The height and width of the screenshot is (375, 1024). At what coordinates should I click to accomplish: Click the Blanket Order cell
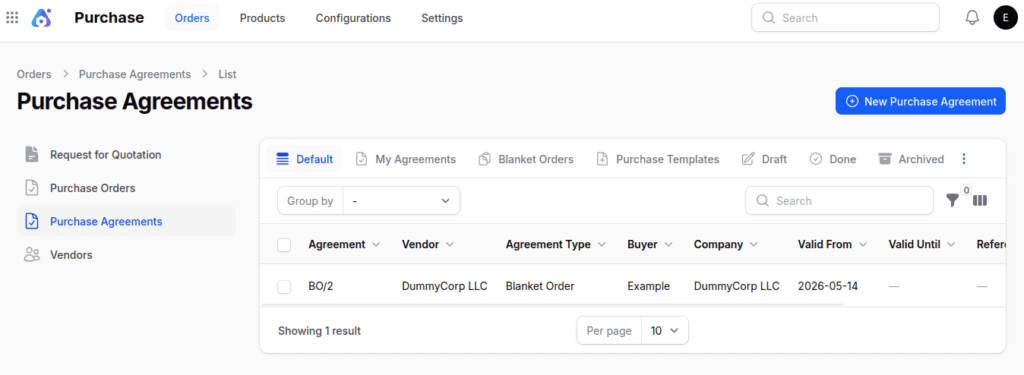point(540,286)
